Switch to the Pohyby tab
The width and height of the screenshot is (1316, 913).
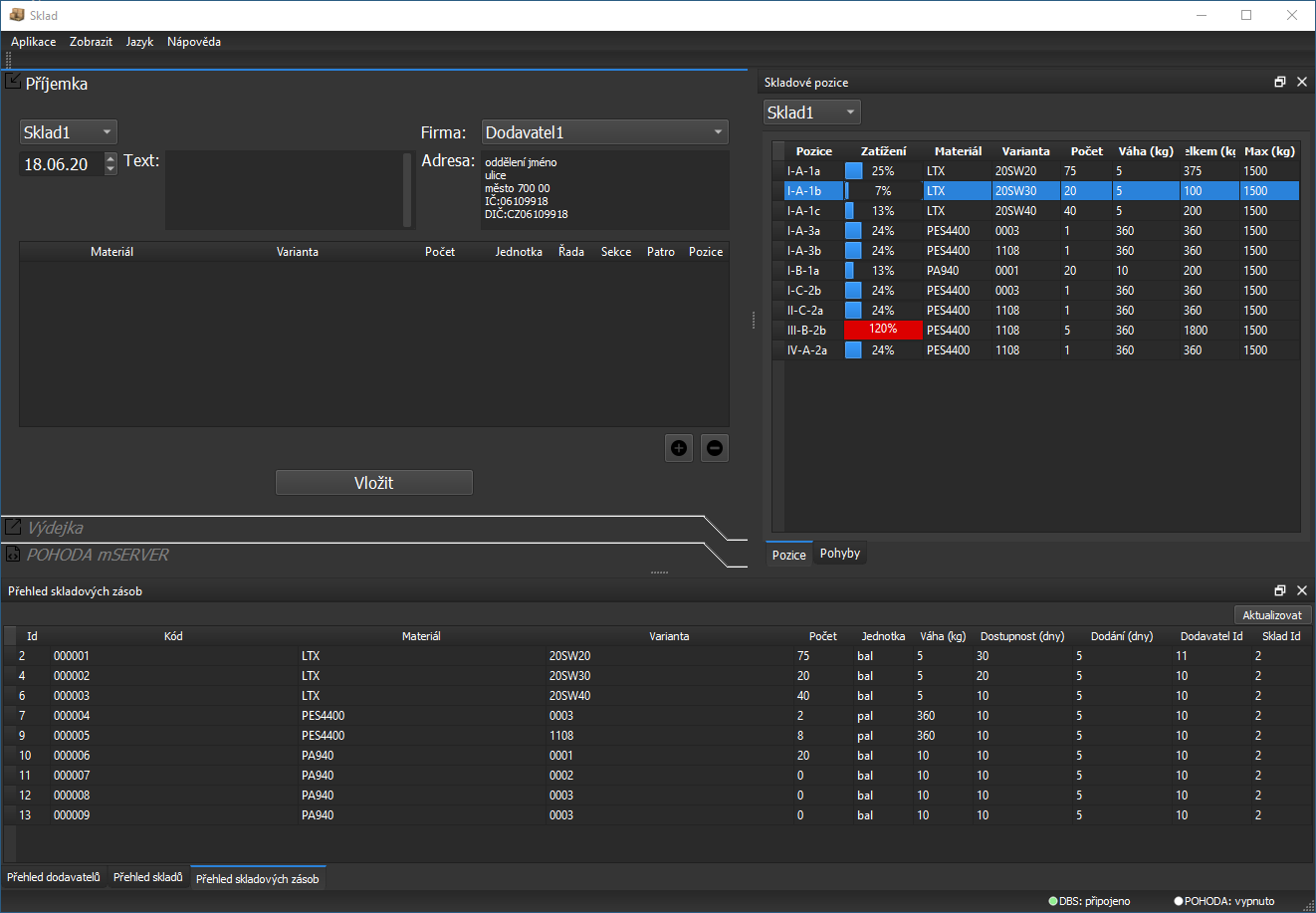coord(839,553)
